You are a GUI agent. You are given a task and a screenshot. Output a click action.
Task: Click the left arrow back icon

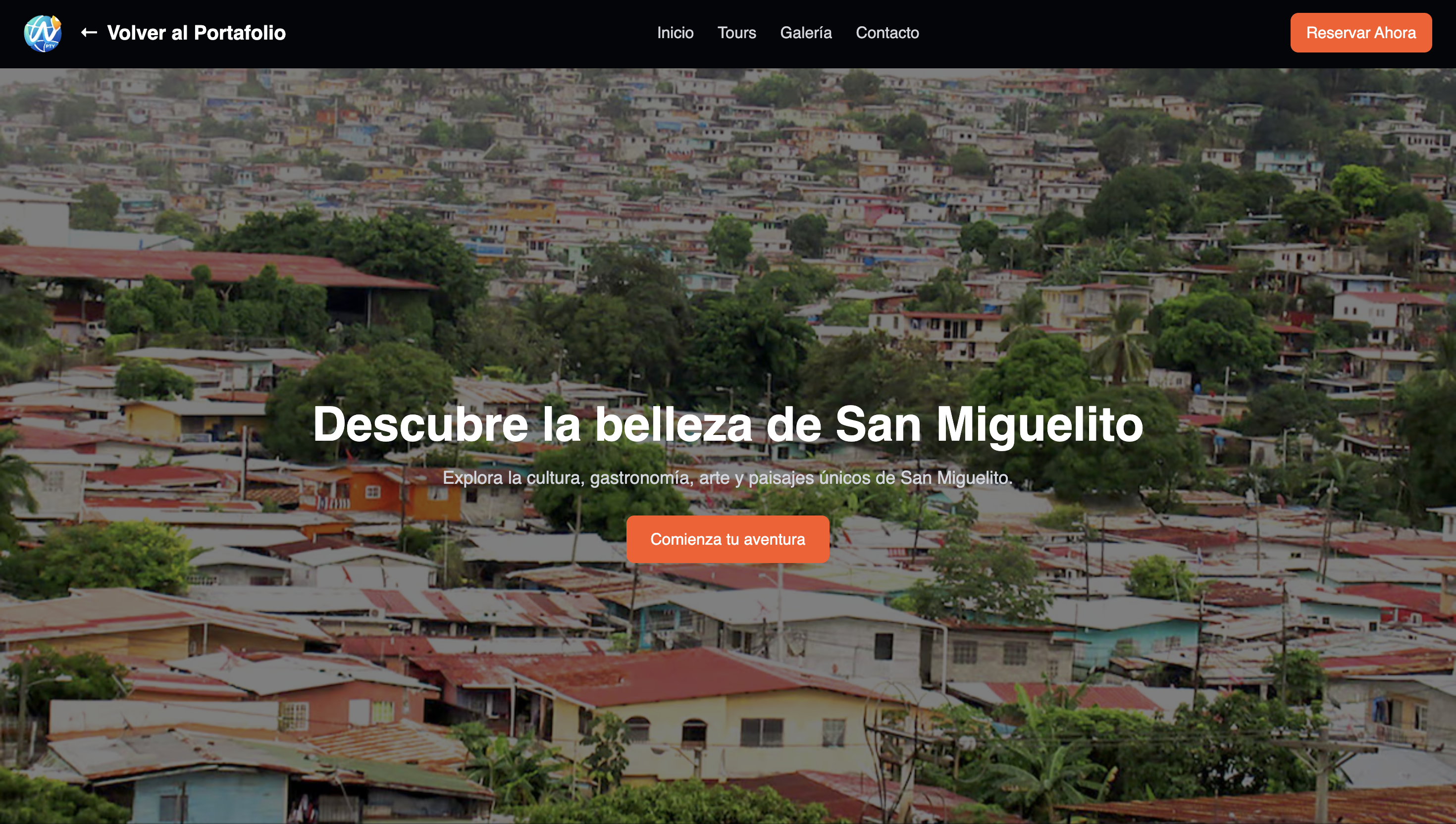[x=89, y=33]
